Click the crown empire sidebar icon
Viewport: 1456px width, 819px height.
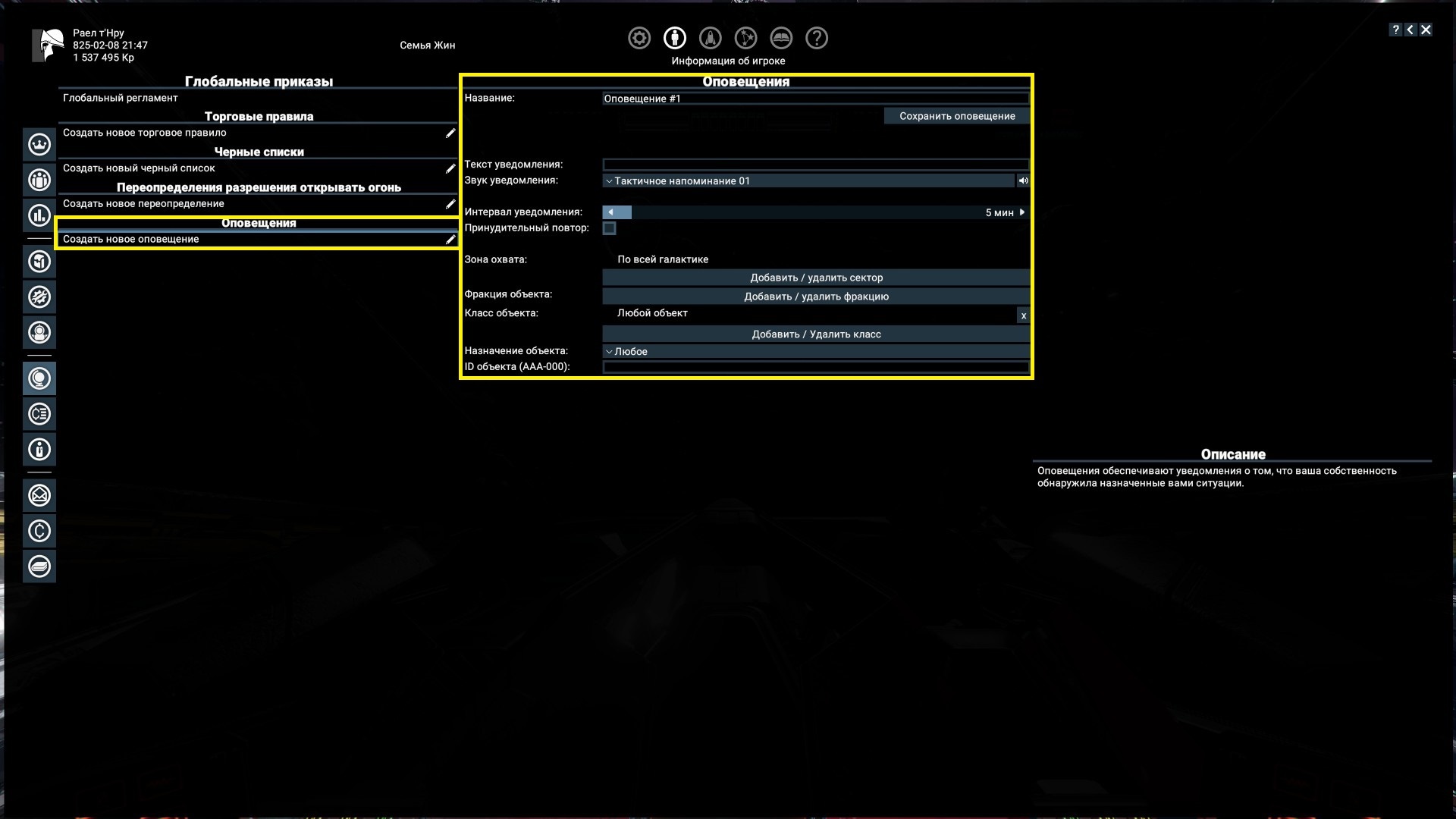pos(39,144)
